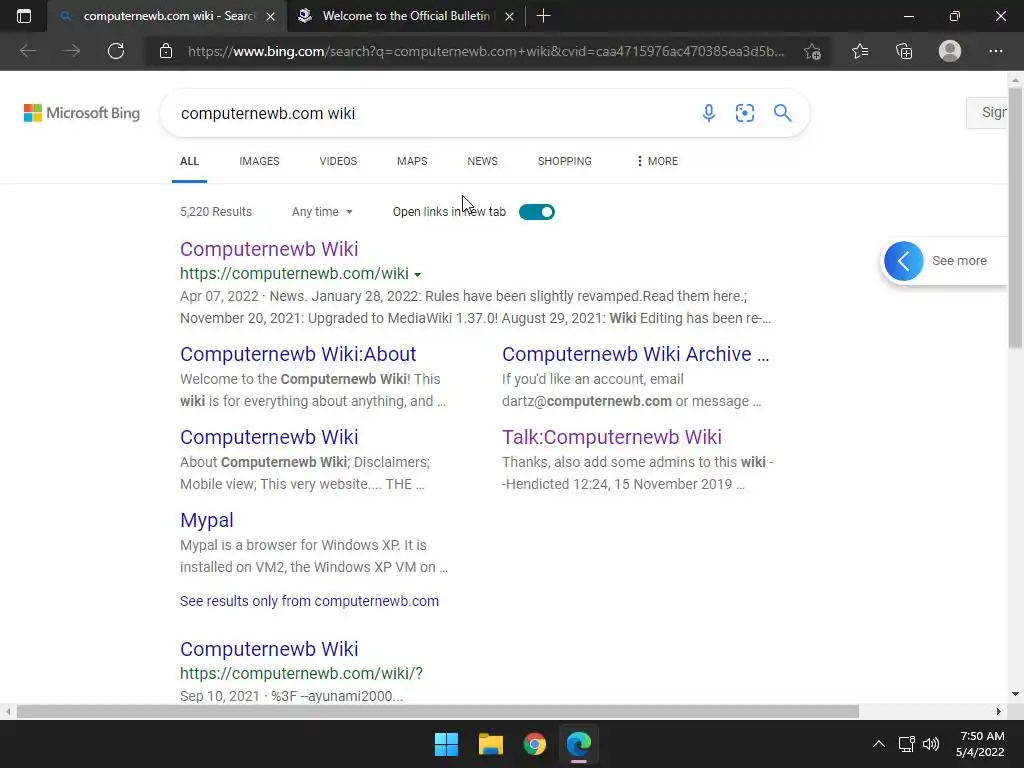Refresh the page with the reload icon

click(116, 51)
